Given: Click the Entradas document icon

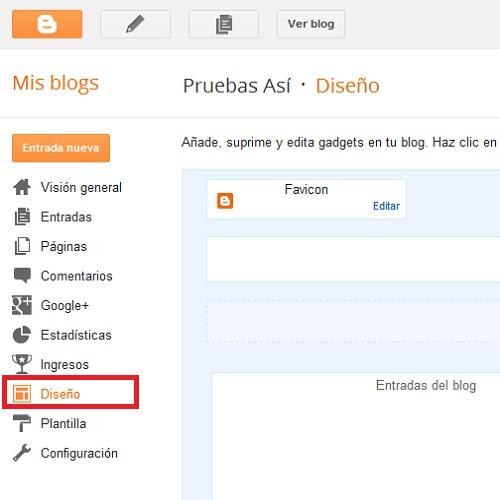Looking at the screenshot, I should tap(22, 217).
